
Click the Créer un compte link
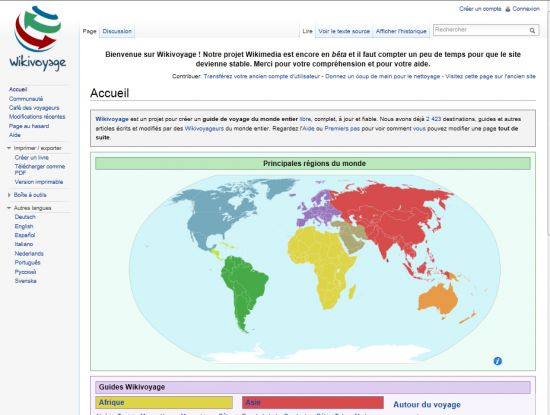[x=480, y=9]
